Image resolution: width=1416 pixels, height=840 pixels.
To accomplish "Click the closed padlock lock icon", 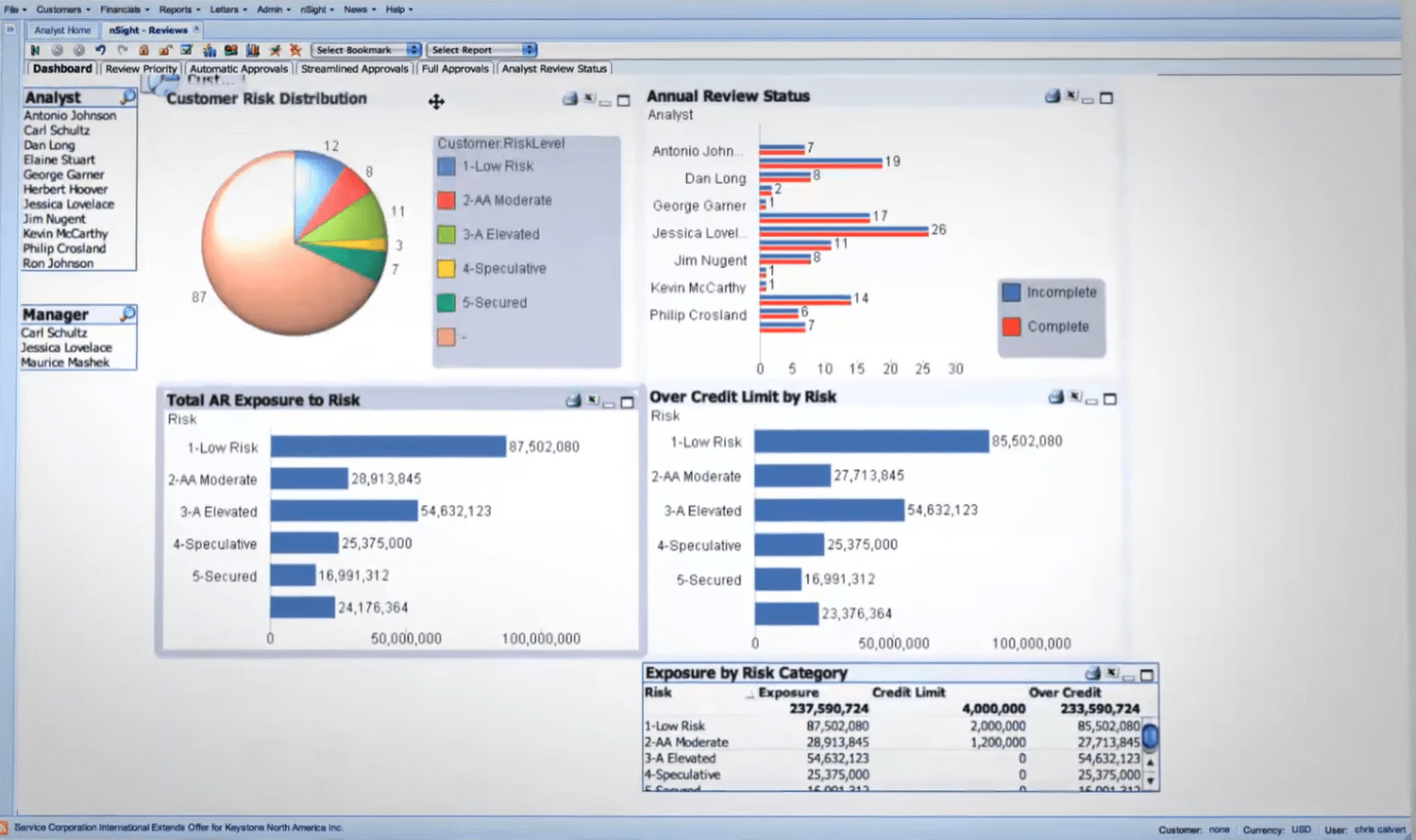I will tap(143, 50).
